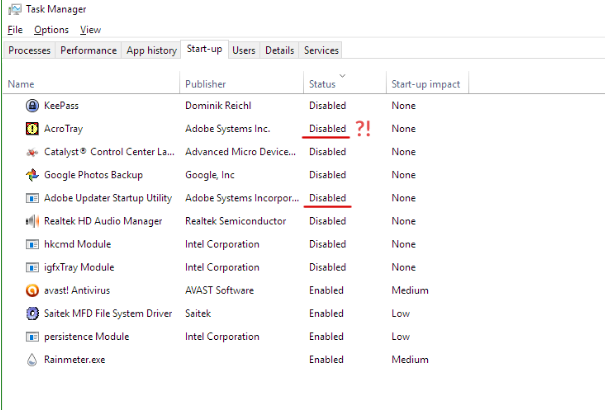Select the KeePass entry name
This screenshot has height=410, width=605.
coord(61,105)
